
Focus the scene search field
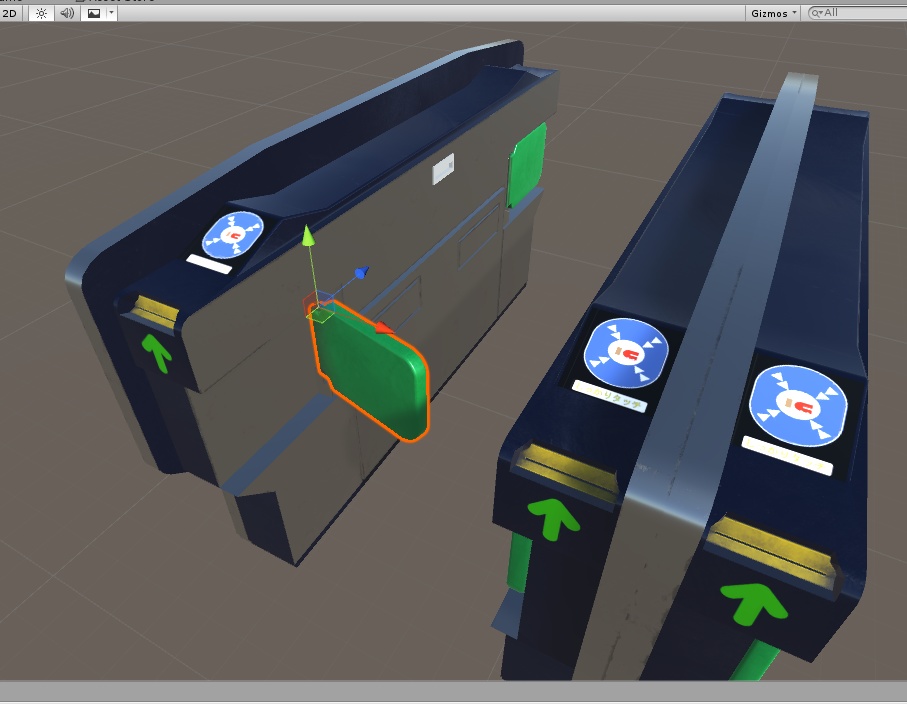857,13
